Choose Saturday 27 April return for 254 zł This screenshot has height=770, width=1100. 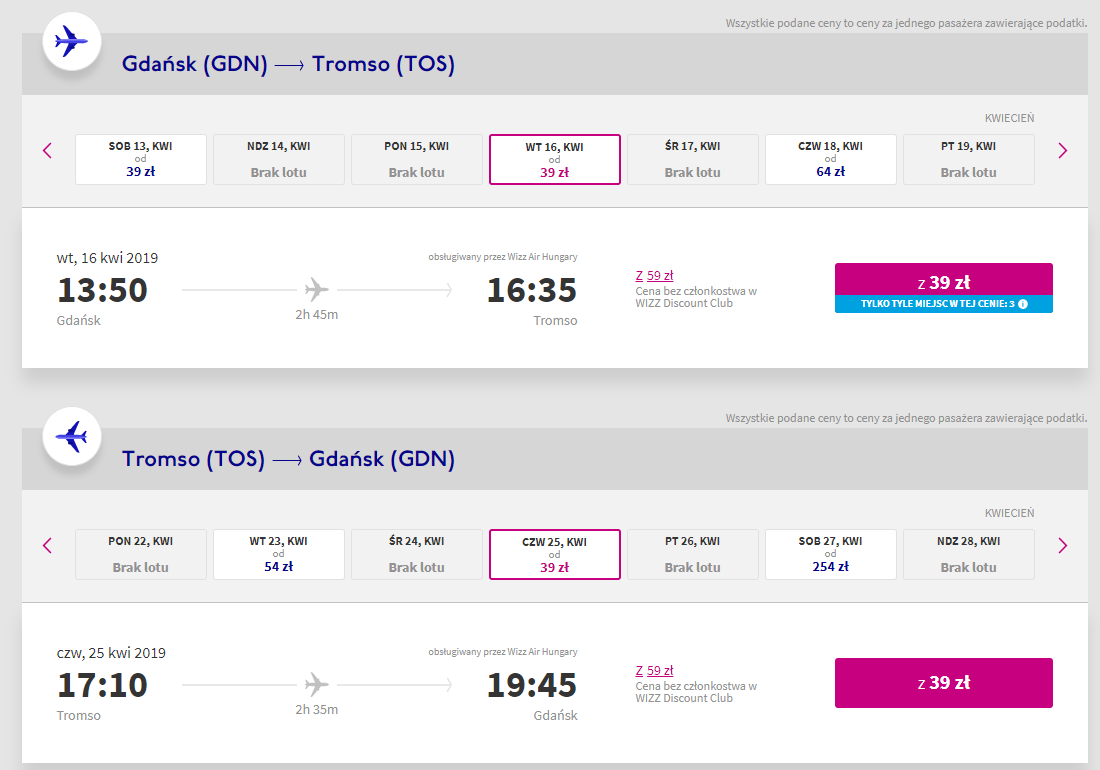point(831,554)
